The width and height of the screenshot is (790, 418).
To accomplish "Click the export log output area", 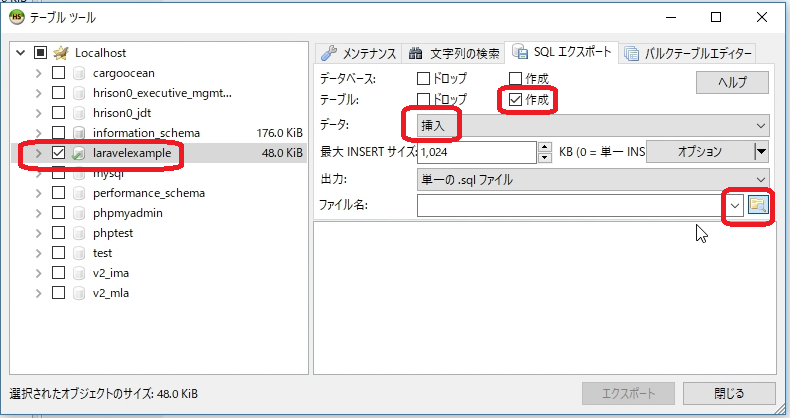I will [x=545, y=298].
